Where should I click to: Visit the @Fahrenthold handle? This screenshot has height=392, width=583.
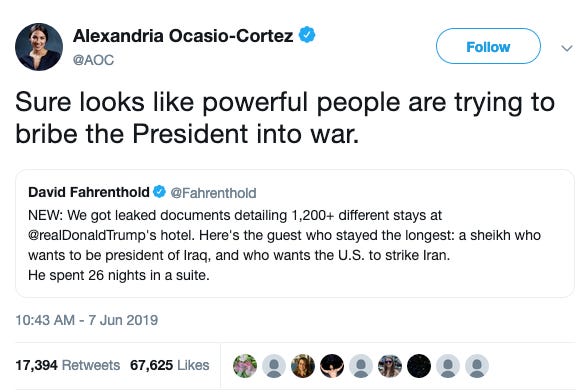[x=213, y=193]
